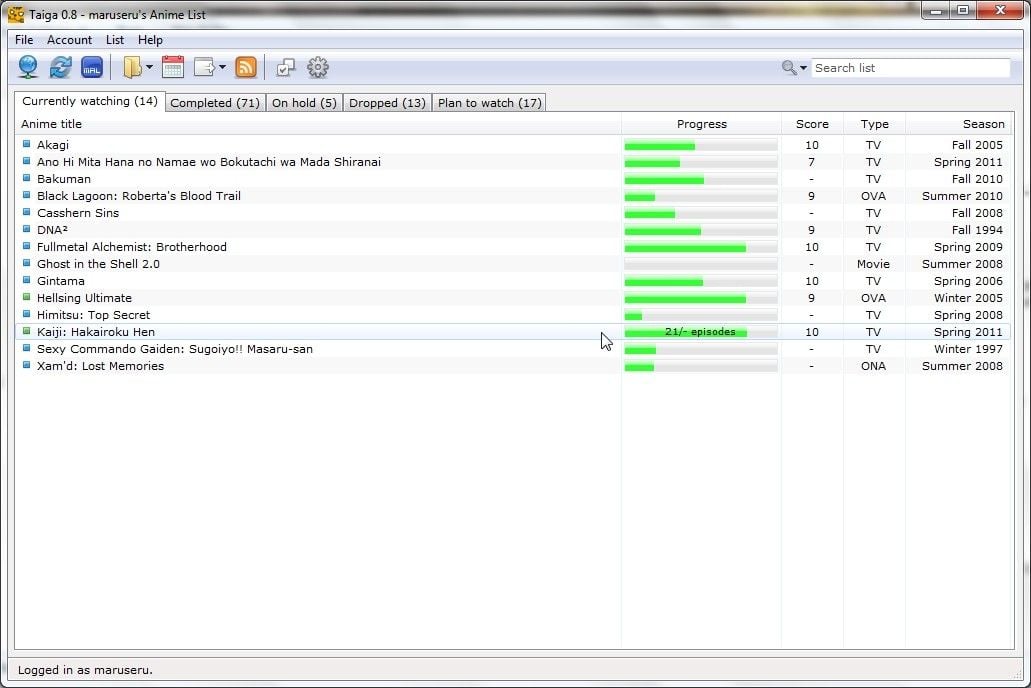This screenshot has width=1031, height=688.
Task: Open the List menu
Action: [x=115, y=39]
